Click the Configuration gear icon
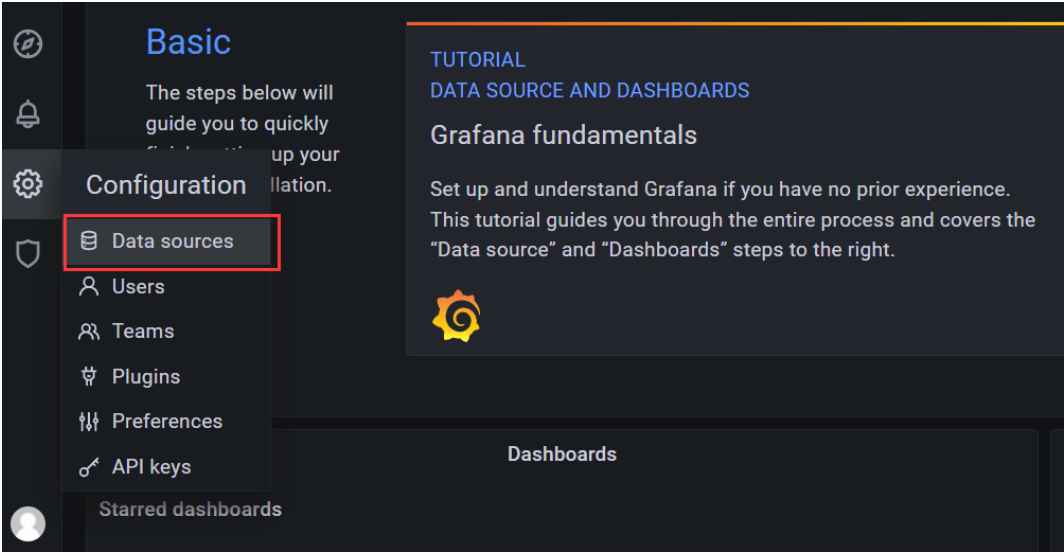 coord(28,183)
